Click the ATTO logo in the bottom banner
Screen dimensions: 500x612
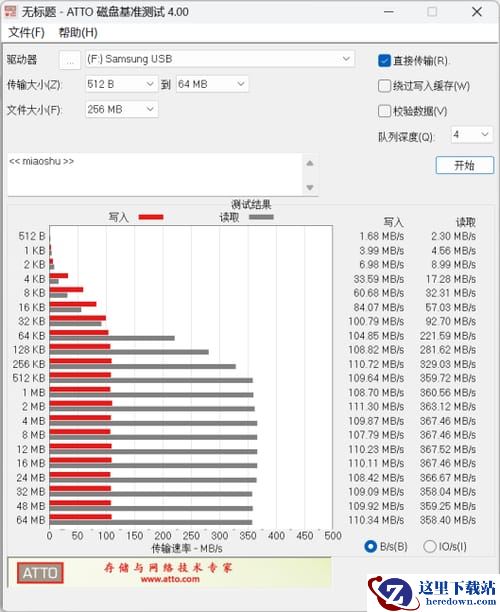(40, 573)
